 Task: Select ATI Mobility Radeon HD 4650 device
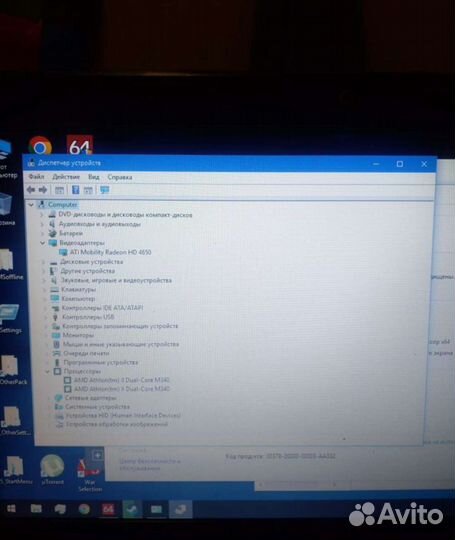(110, 252)
